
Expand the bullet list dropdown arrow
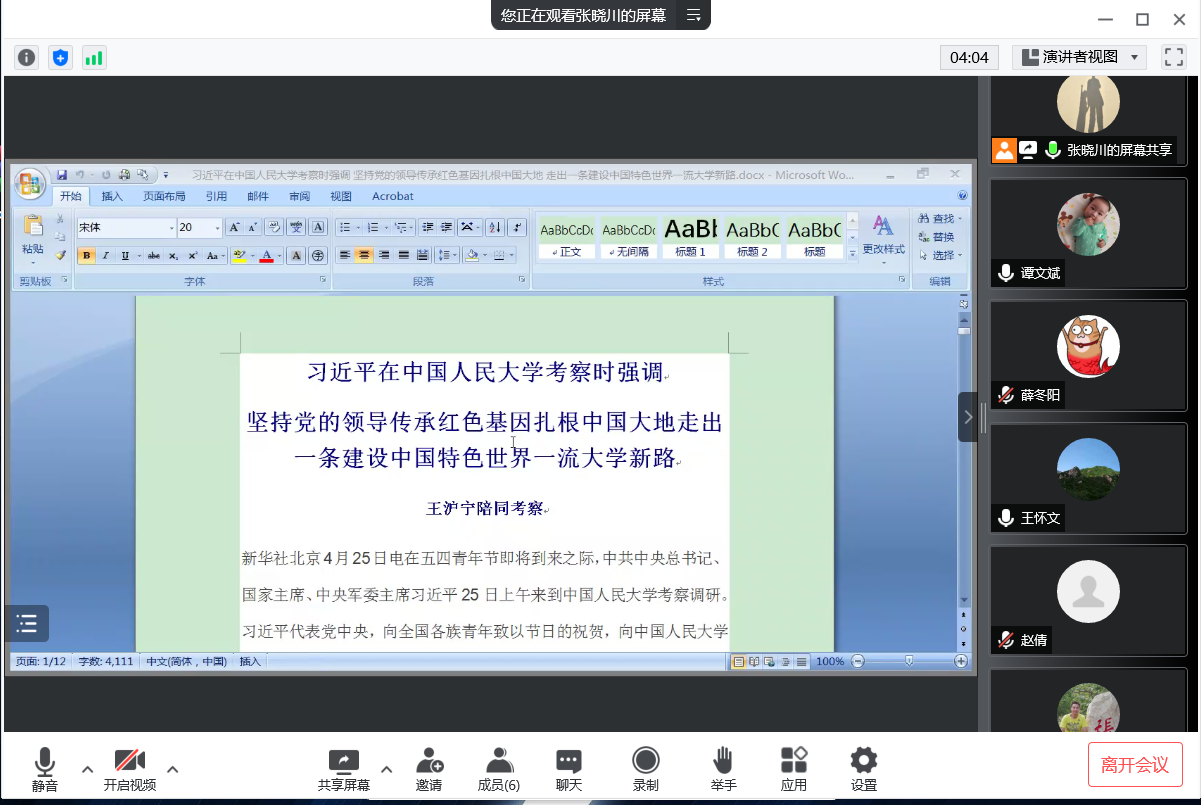pyautogui.click(x=357, y=226)
